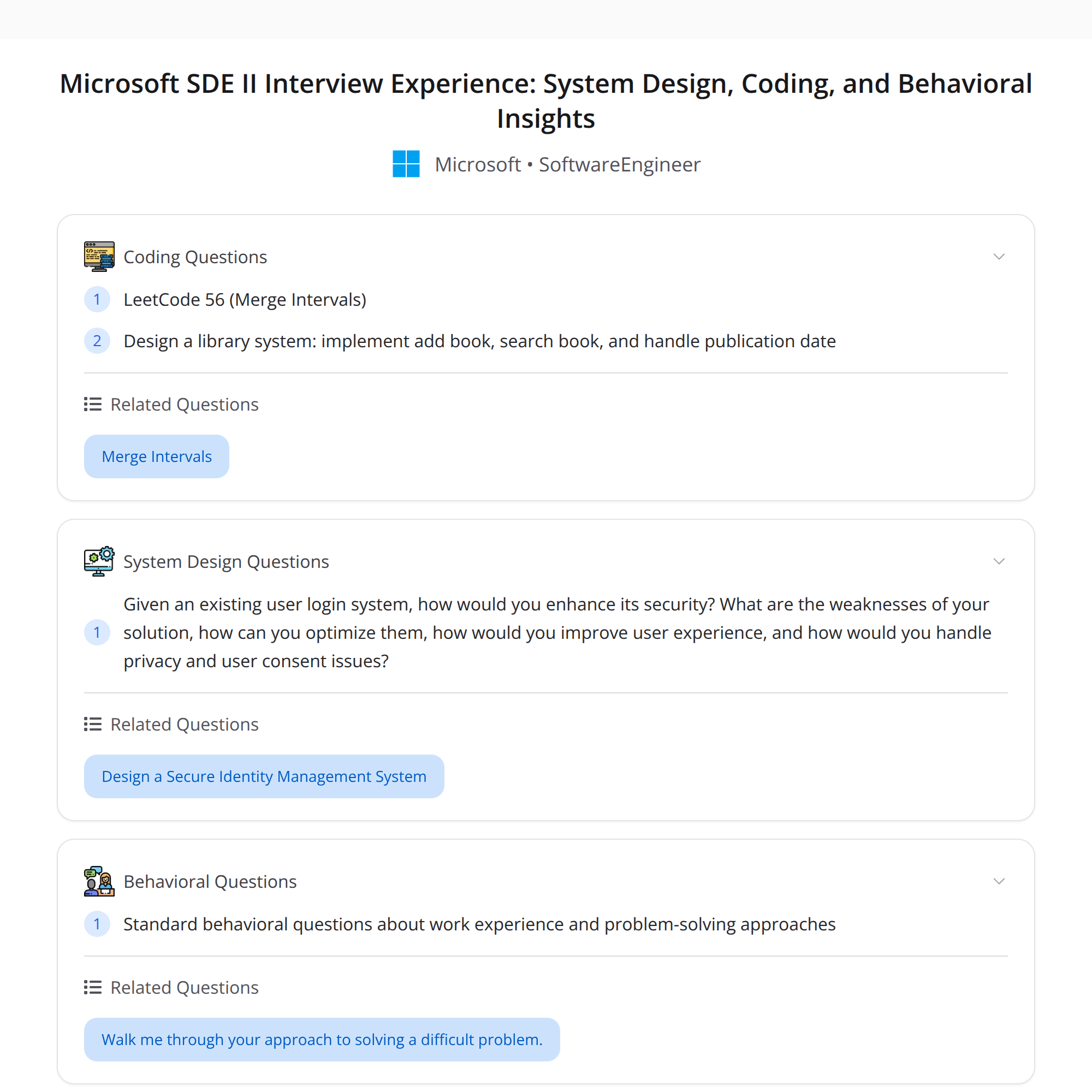Select the Design a library system item
The width and height of the screenshot is (1092, 1092).
point(479,341)
